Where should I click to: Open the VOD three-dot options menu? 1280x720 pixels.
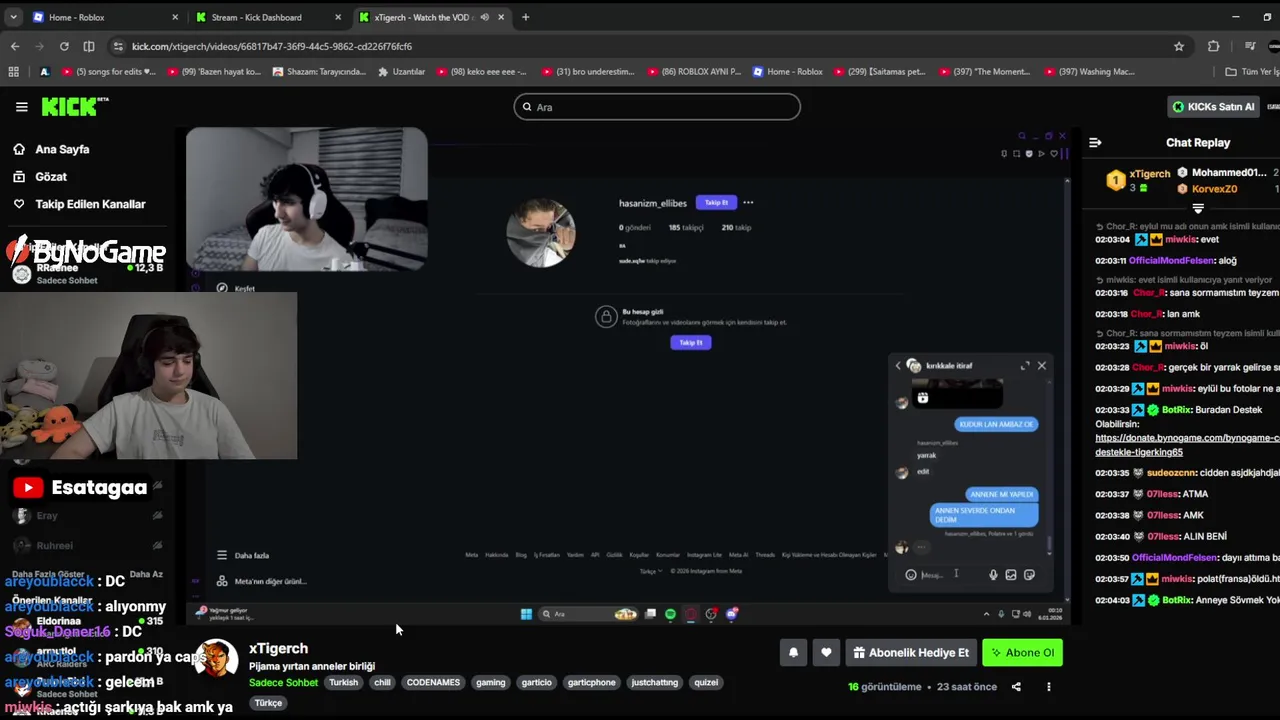coord(1048,687)
